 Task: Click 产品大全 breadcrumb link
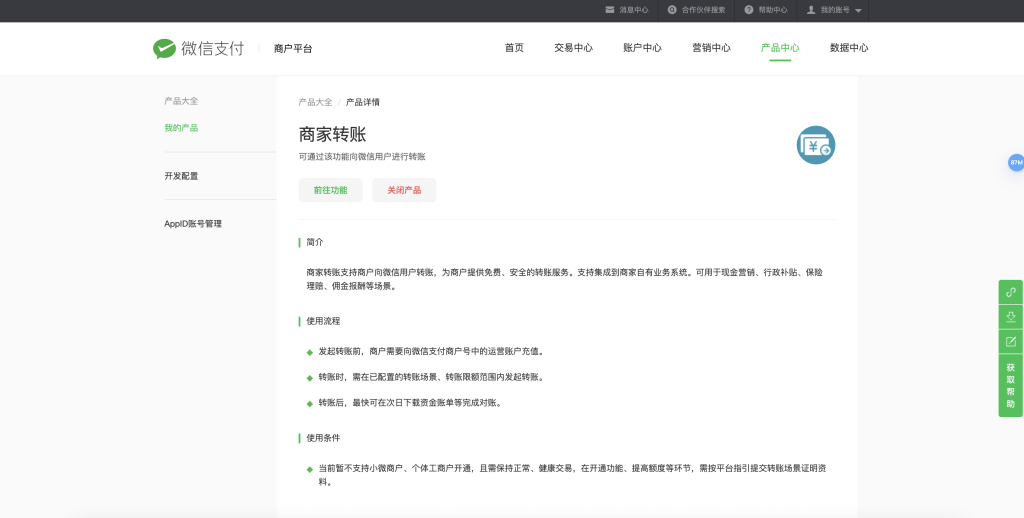click(315, 103)
